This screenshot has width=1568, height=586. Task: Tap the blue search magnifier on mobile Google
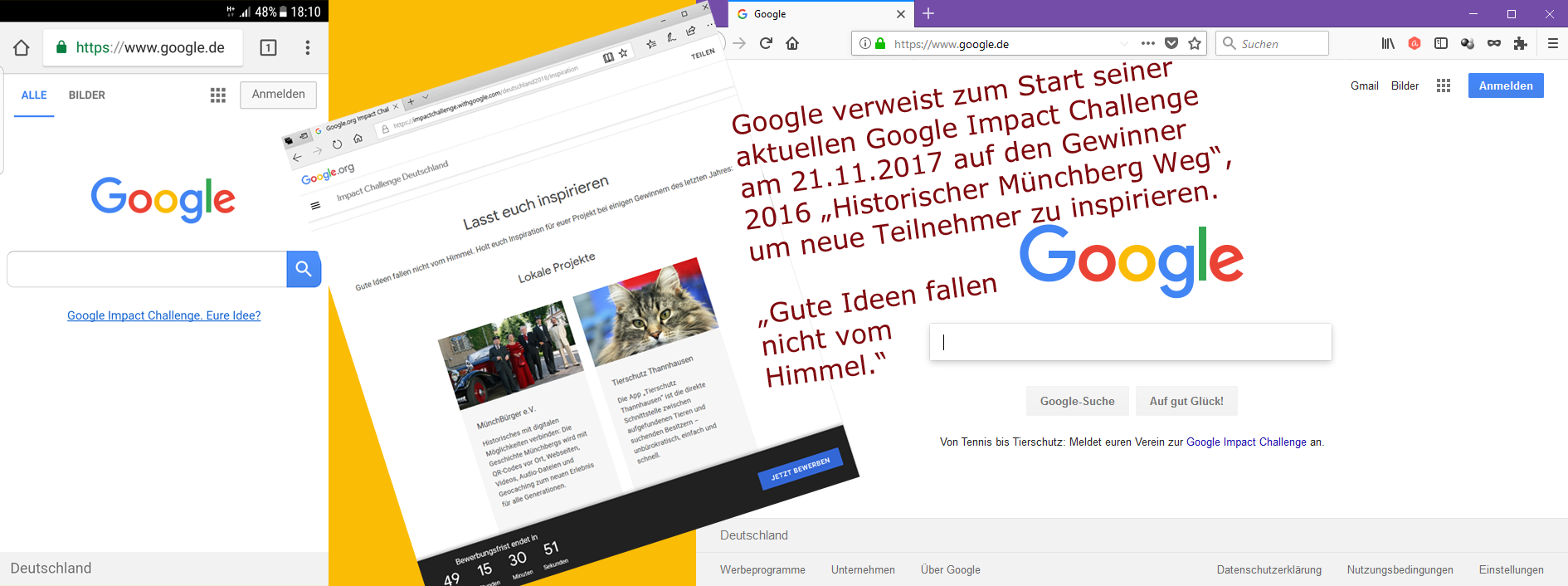click(304, 269)
